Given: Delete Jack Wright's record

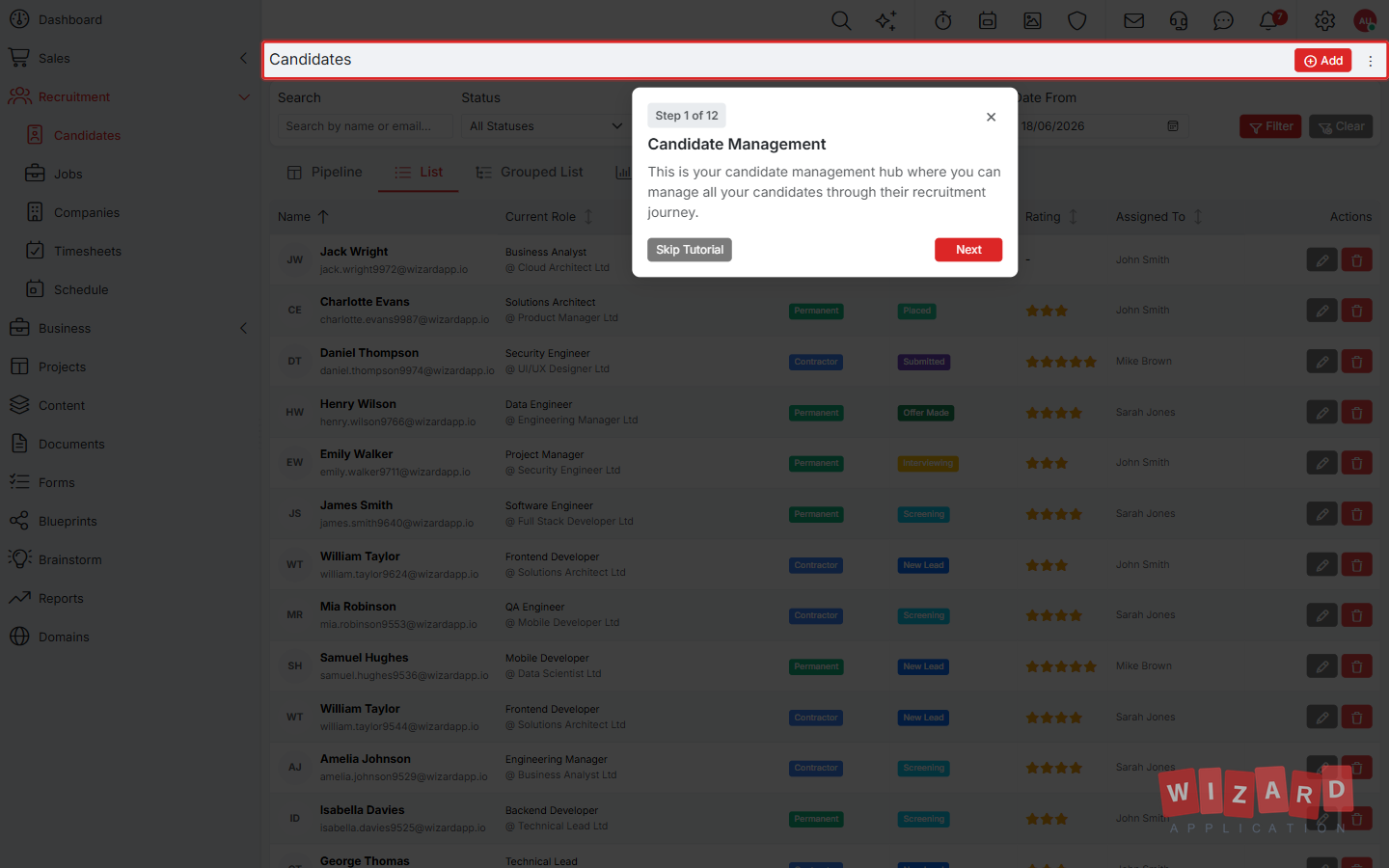Looking at the screenshot, I should click(1356, 260).
